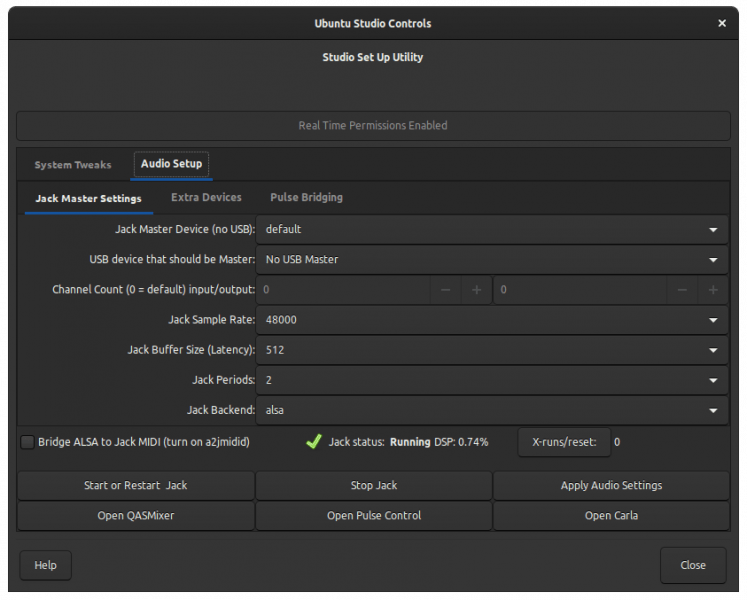Click the DSP: 0.74% value
Screen dimensions: 747x600
461,442
